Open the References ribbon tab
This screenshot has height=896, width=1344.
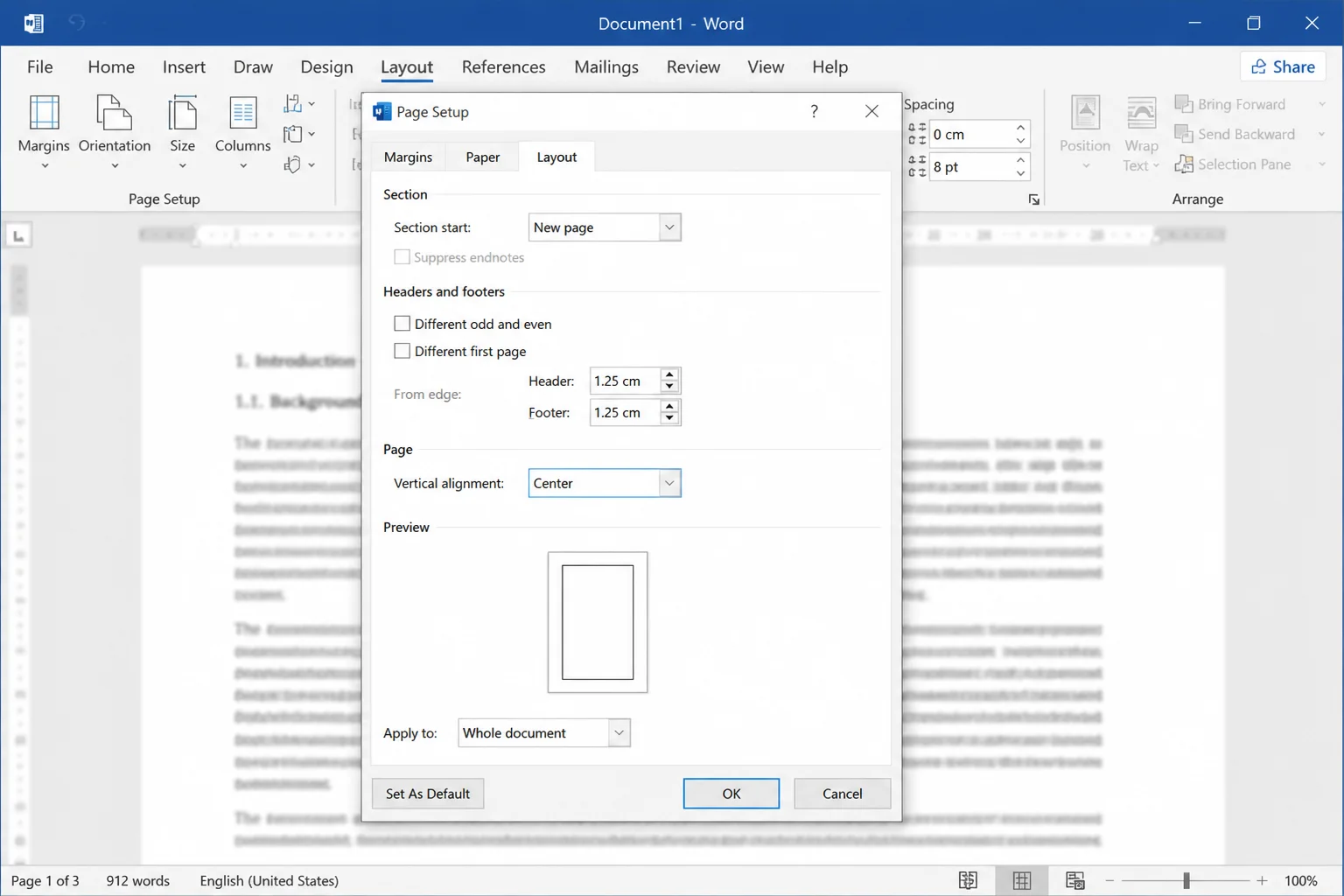503,66
